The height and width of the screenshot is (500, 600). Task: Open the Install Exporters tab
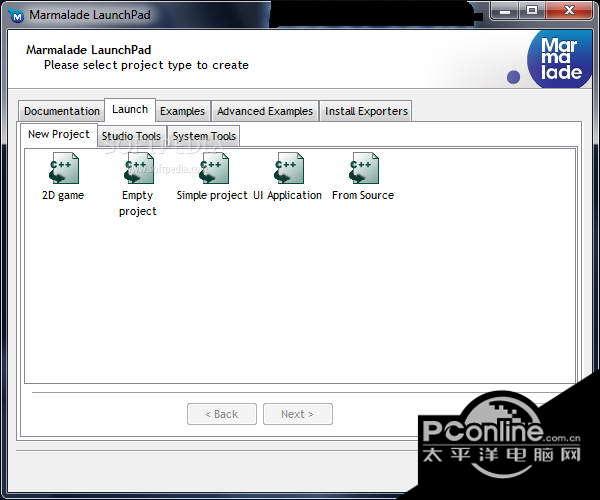pyautogui.click(x=366, y=111)
